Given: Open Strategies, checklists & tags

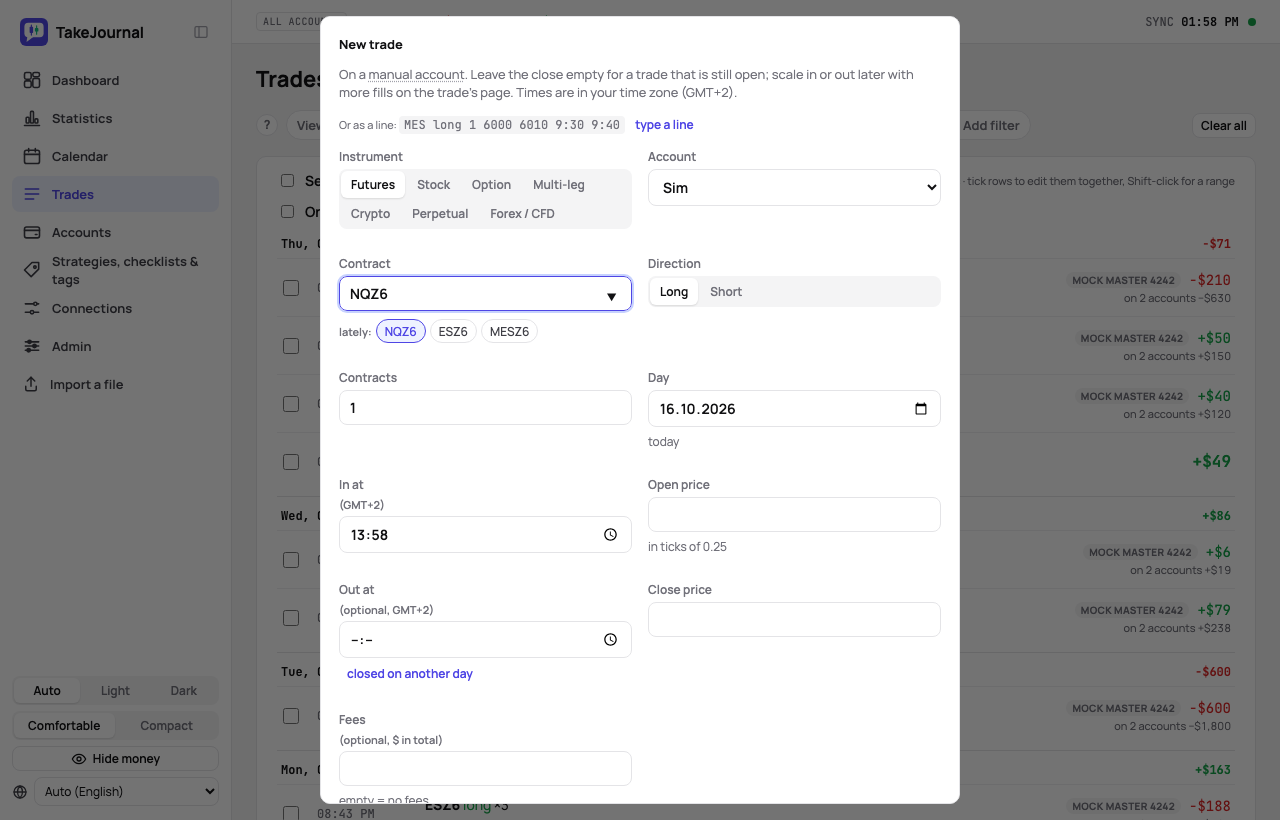Looking at the screenshot, I should point(115,270).
